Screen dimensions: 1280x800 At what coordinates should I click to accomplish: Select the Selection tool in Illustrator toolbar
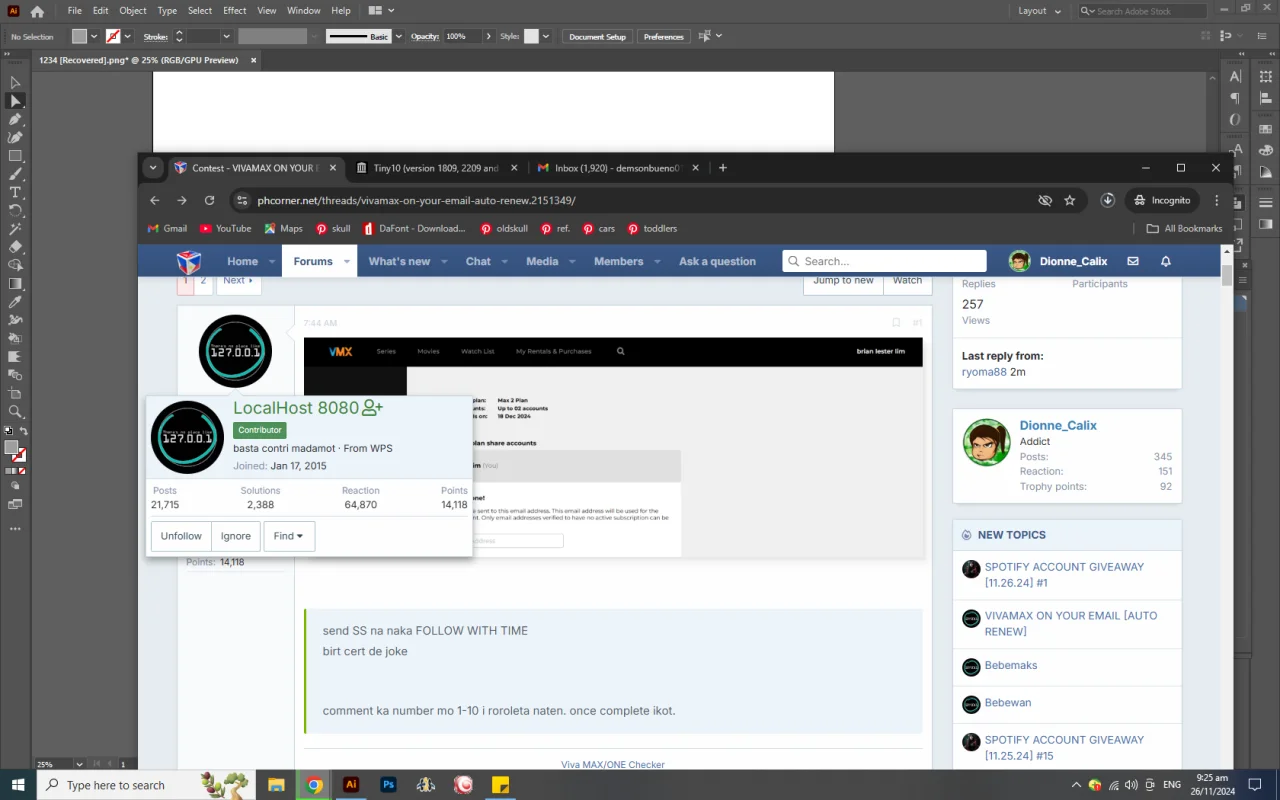pyautogui.click(x=15, y=82)
